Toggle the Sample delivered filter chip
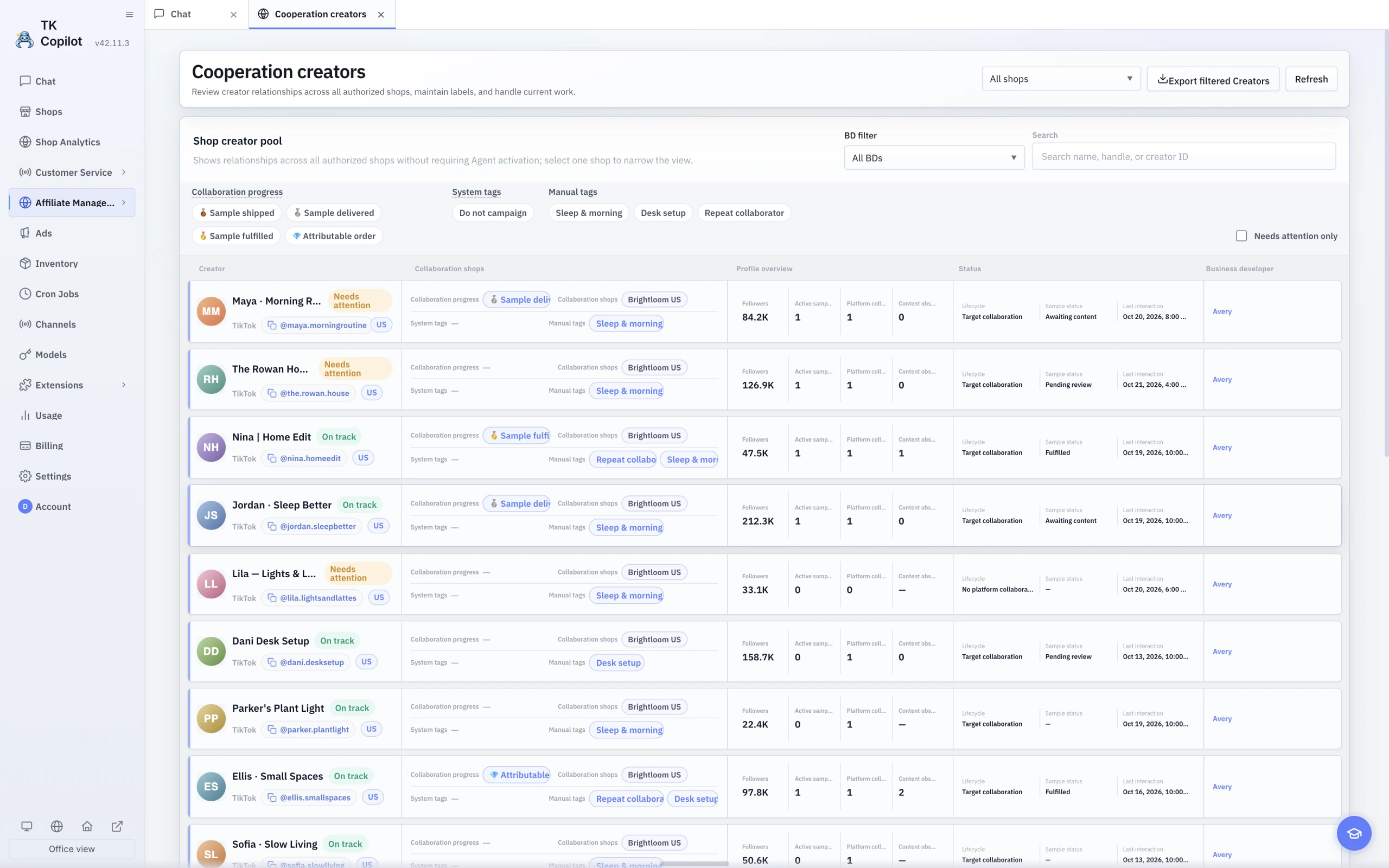1389x868 pixels. click(x=334, y=213)
